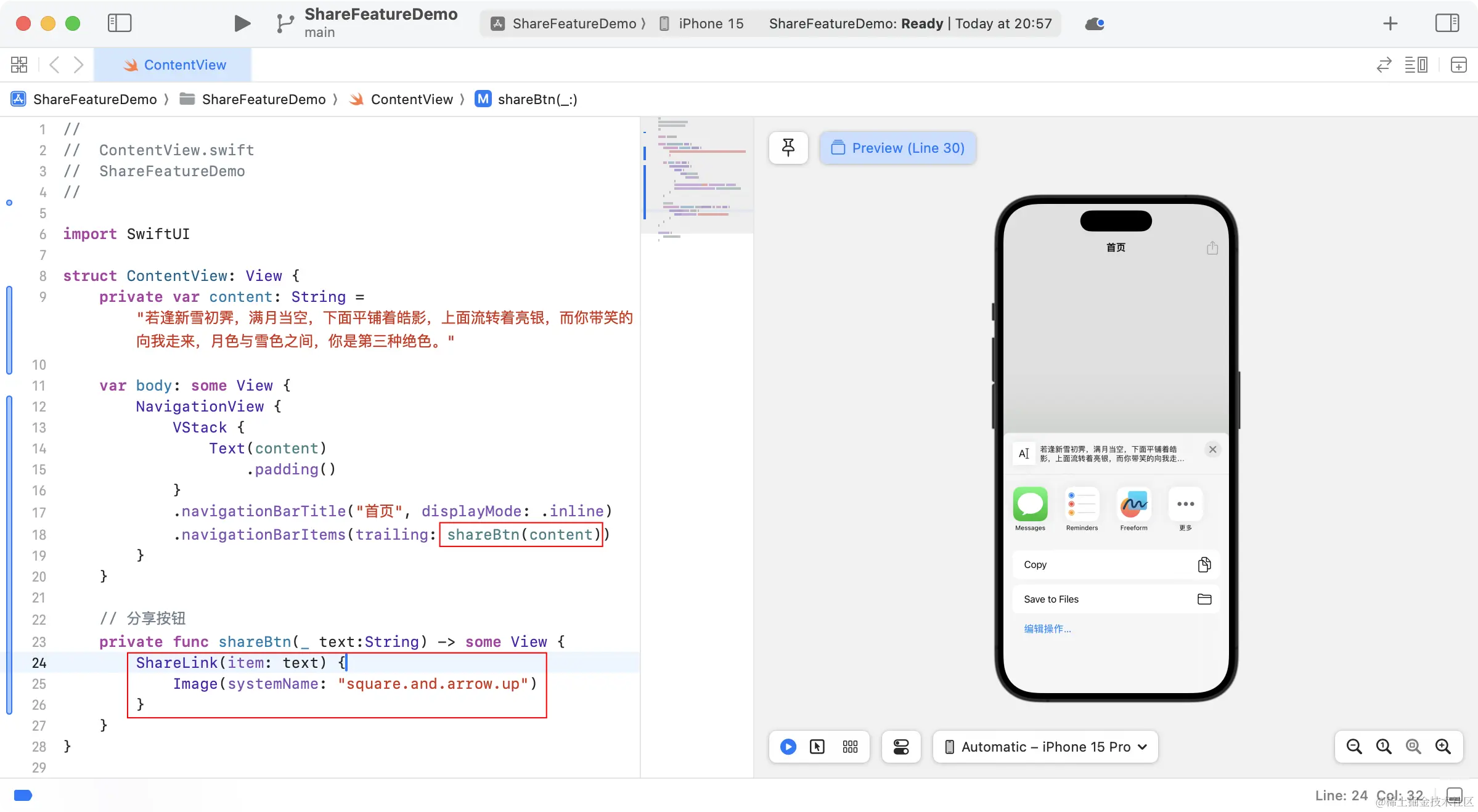Toggle the left navigator sidebar

tap(120, 23)
